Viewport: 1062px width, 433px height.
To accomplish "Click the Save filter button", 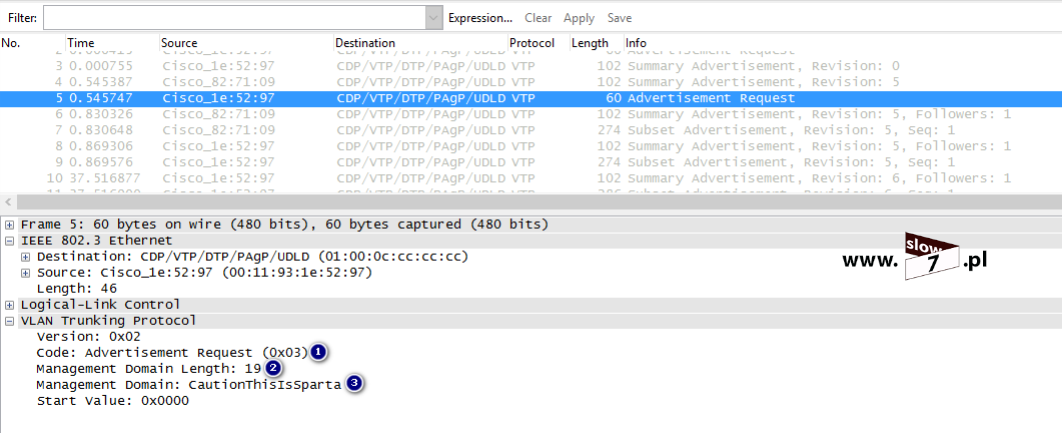I will pos(619,18).
